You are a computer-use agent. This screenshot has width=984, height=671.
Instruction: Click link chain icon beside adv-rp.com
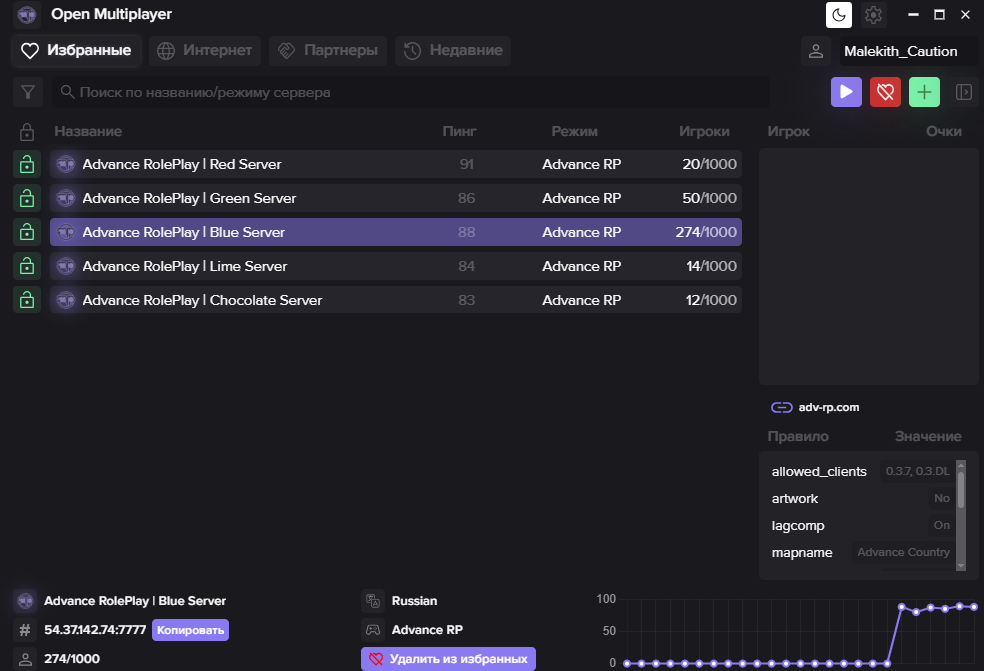click(781, 407)
